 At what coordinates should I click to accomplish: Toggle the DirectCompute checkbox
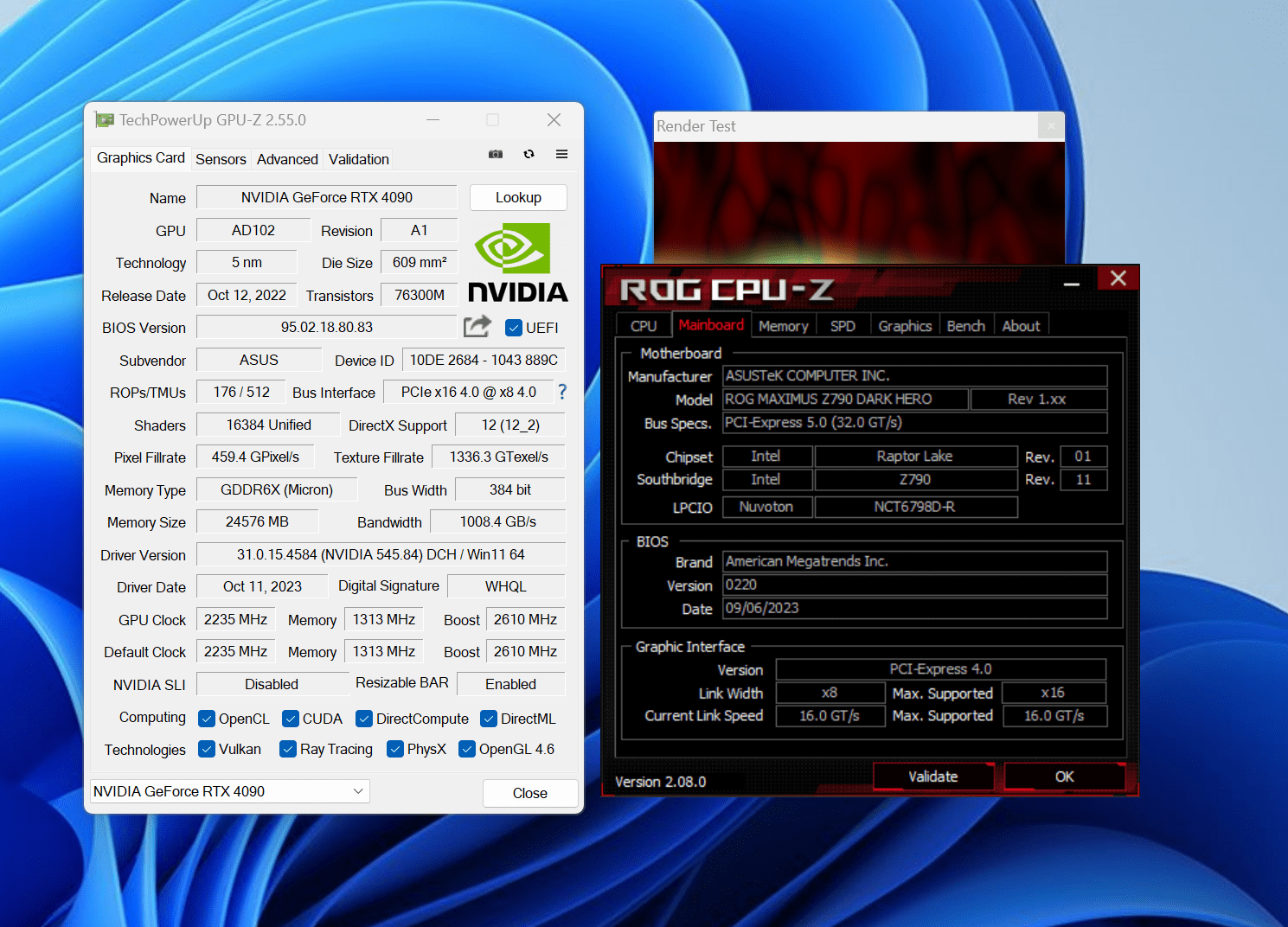(x=364, y=719)
